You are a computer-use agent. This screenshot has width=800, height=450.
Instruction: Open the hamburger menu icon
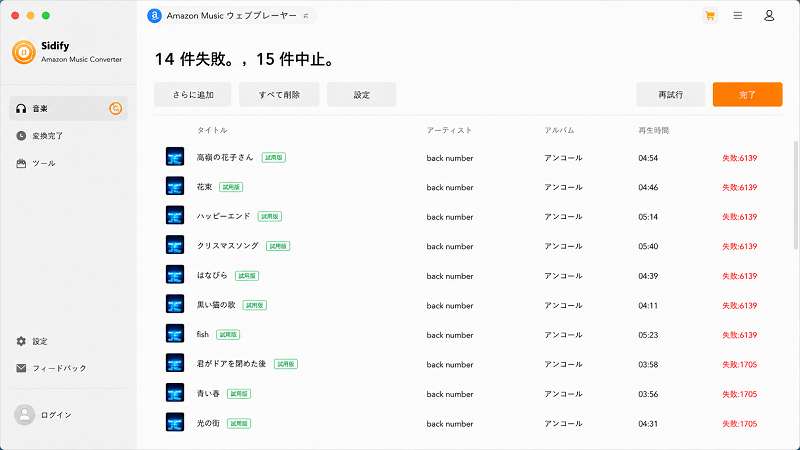point(738,16)
